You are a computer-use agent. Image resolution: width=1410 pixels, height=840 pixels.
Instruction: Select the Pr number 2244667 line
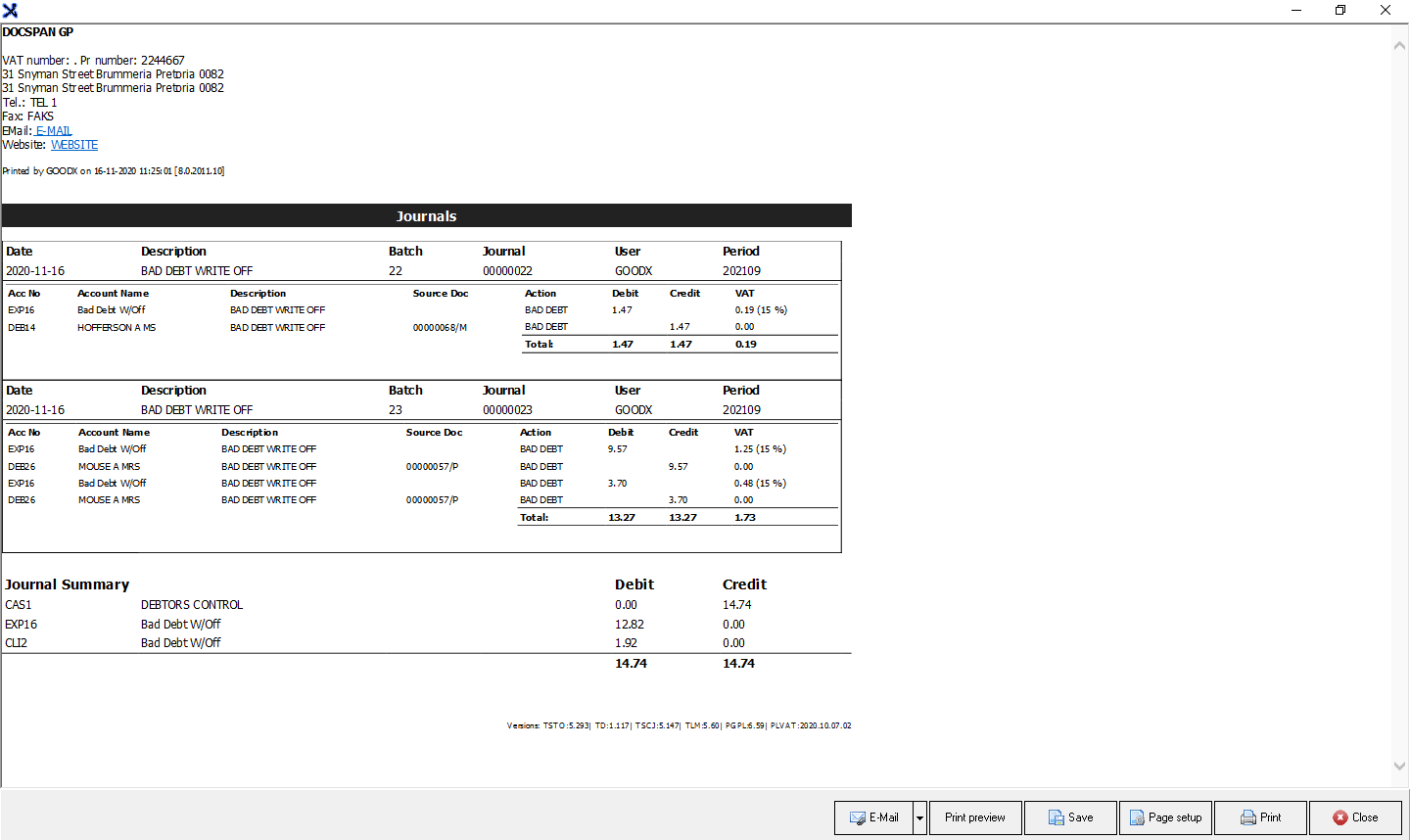pos(93,61)
